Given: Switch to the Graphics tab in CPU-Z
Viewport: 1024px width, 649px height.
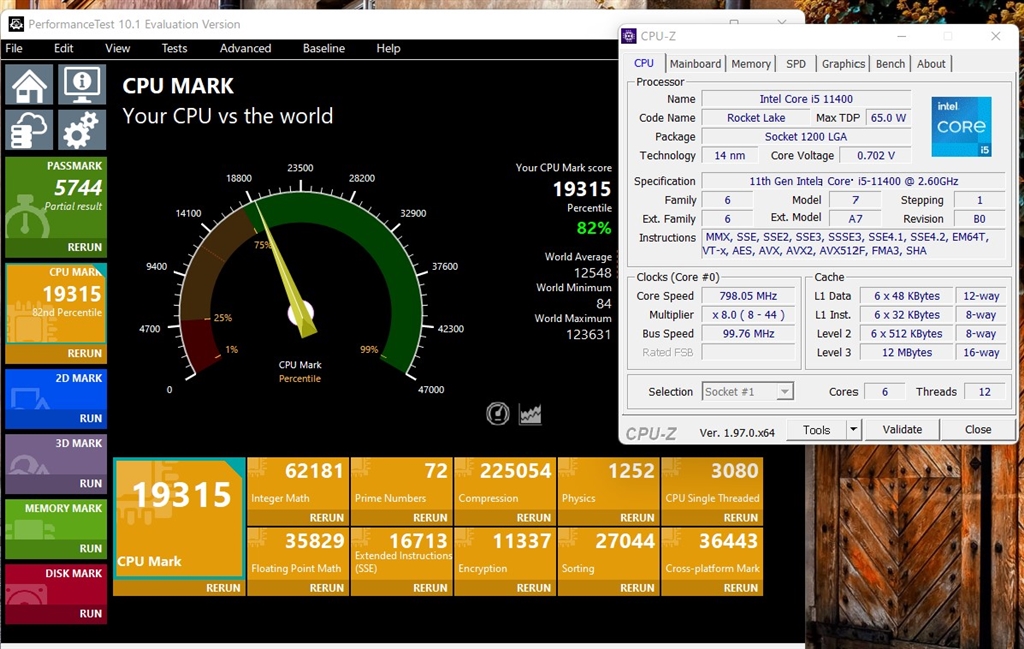Looking at the screenshot, I should 843,64.
